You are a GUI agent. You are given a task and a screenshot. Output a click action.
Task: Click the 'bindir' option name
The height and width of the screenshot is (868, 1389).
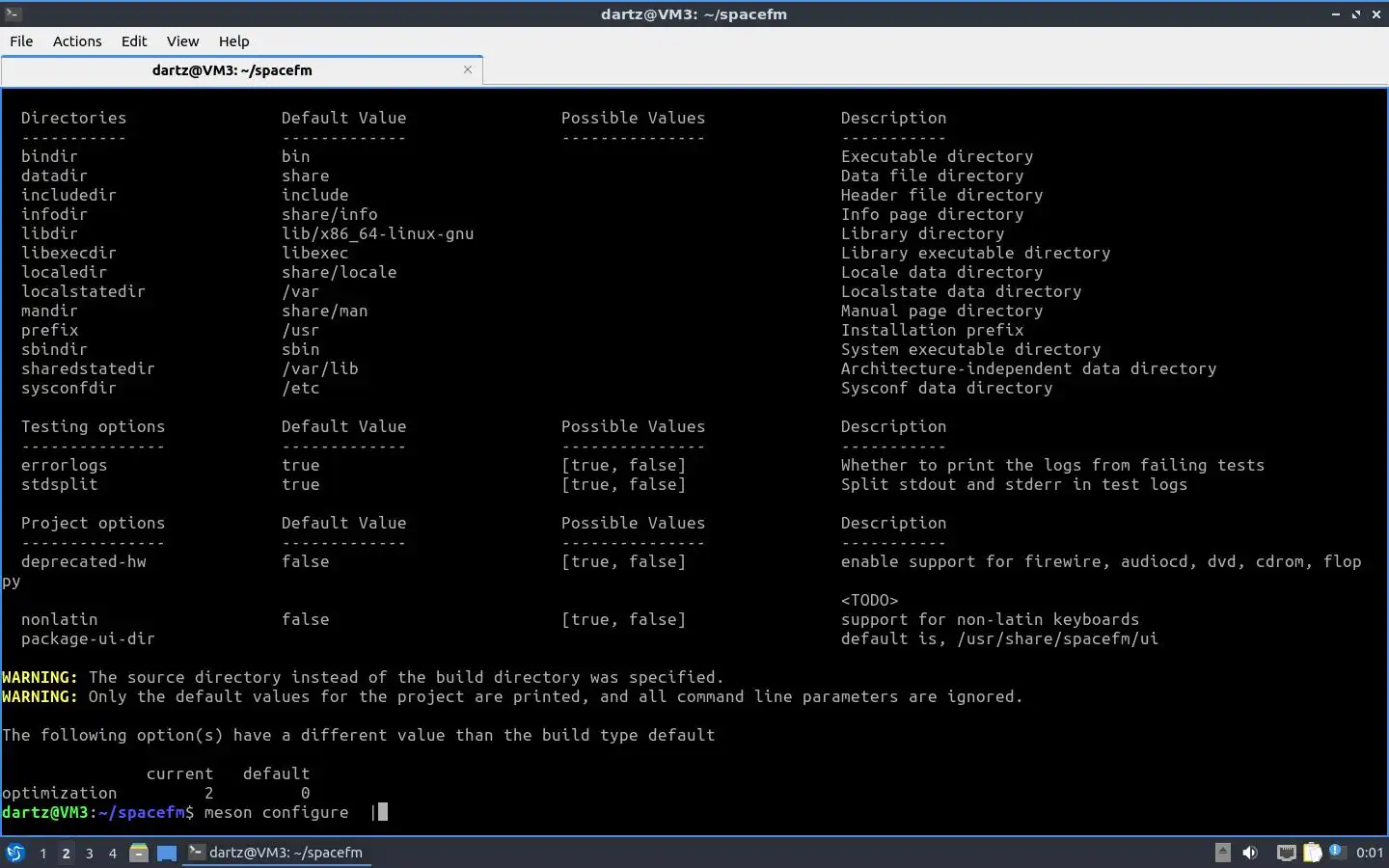tap(49, 156)
